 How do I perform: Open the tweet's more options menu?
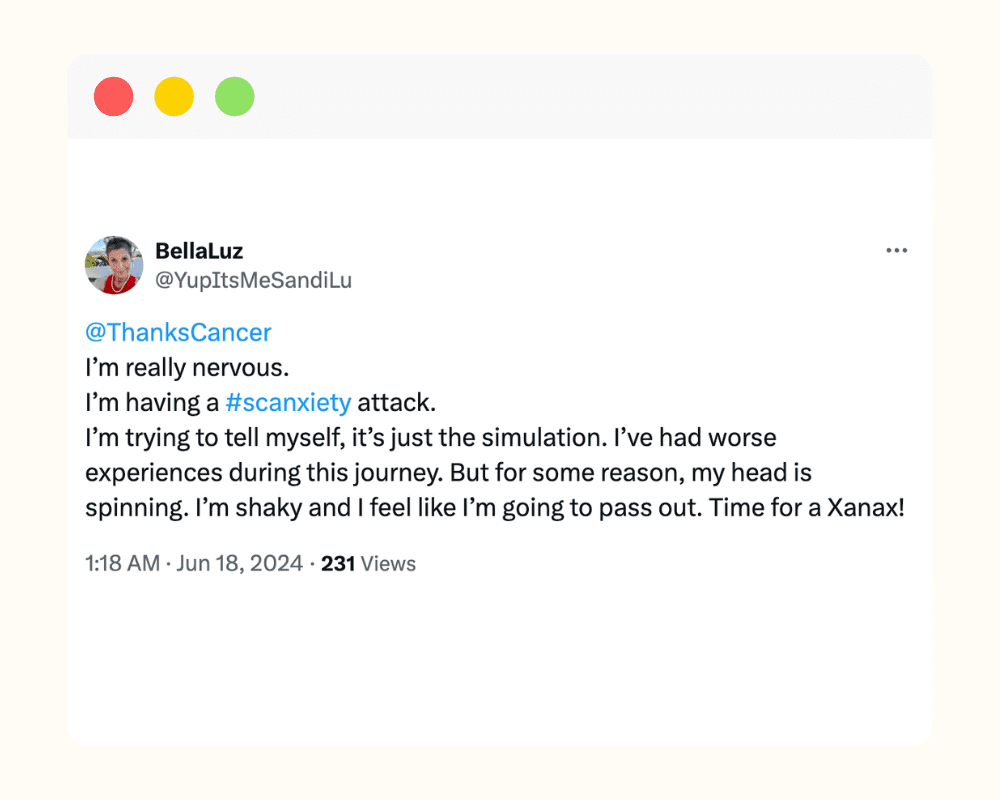pyautogui.click(x=896, y=251)
